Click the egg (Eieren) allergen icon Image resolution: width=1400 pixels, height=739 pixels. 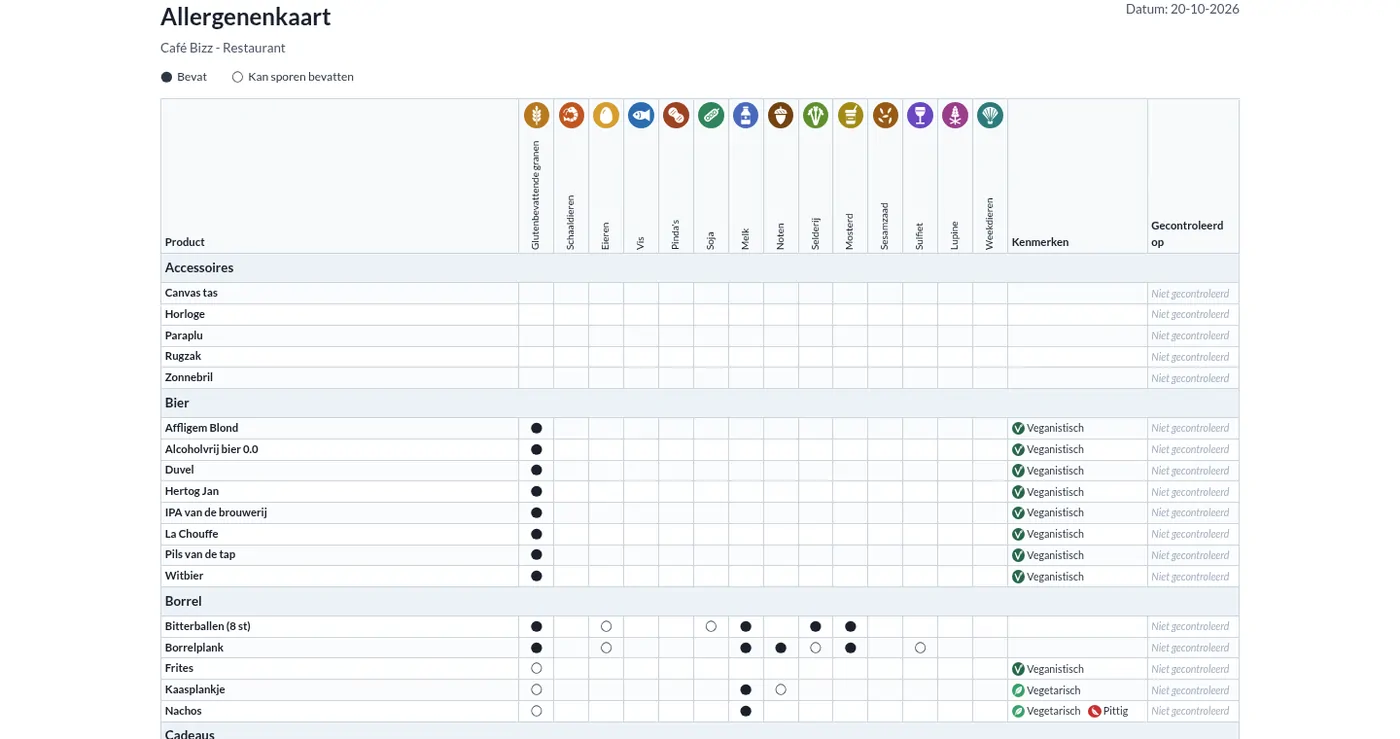[606, 115]
